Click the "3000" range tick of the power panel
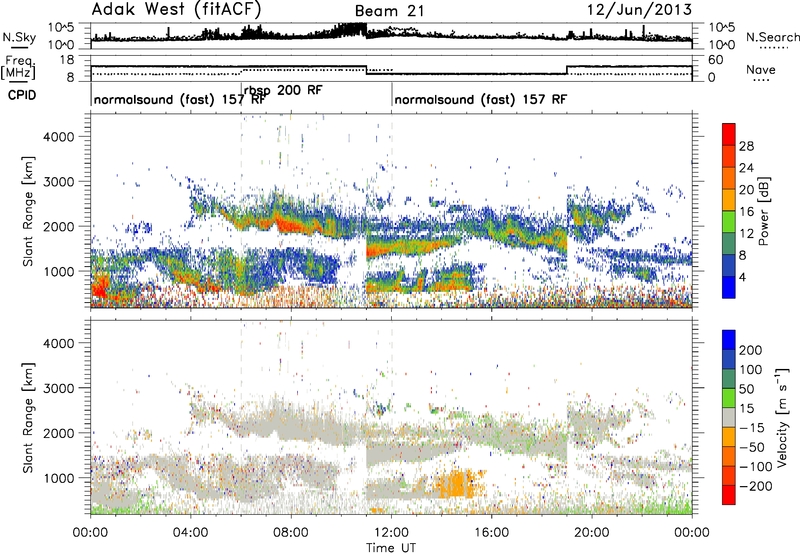 (x=58, y=182)
